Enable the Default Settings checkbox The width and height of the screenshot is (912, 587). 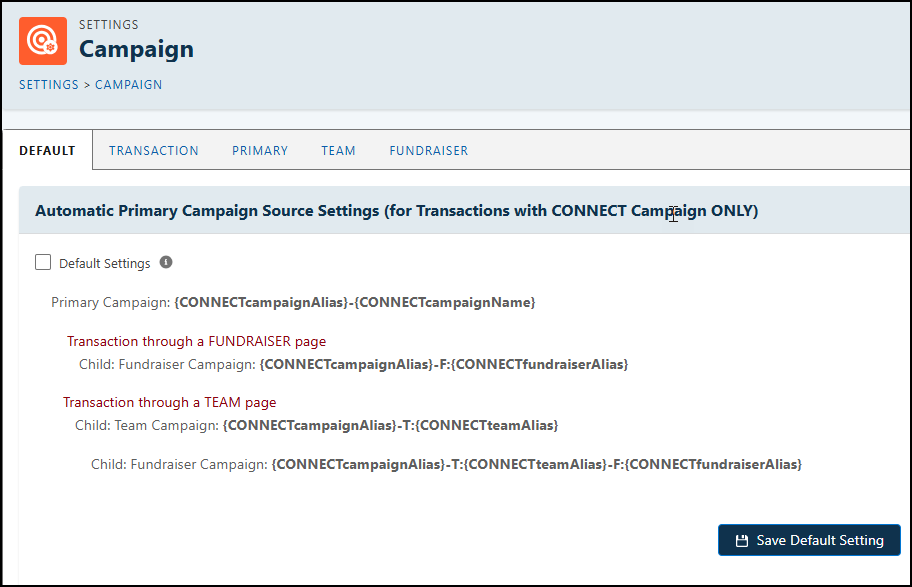click(43, 262)
